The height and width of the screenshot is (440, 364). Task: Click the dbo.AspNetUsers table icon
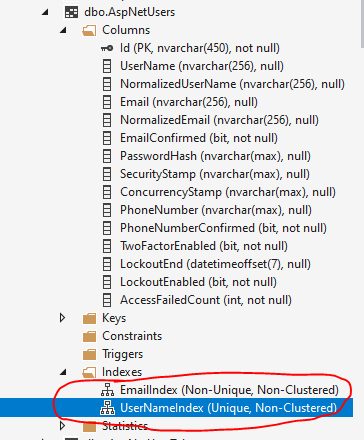coord(71,12)
